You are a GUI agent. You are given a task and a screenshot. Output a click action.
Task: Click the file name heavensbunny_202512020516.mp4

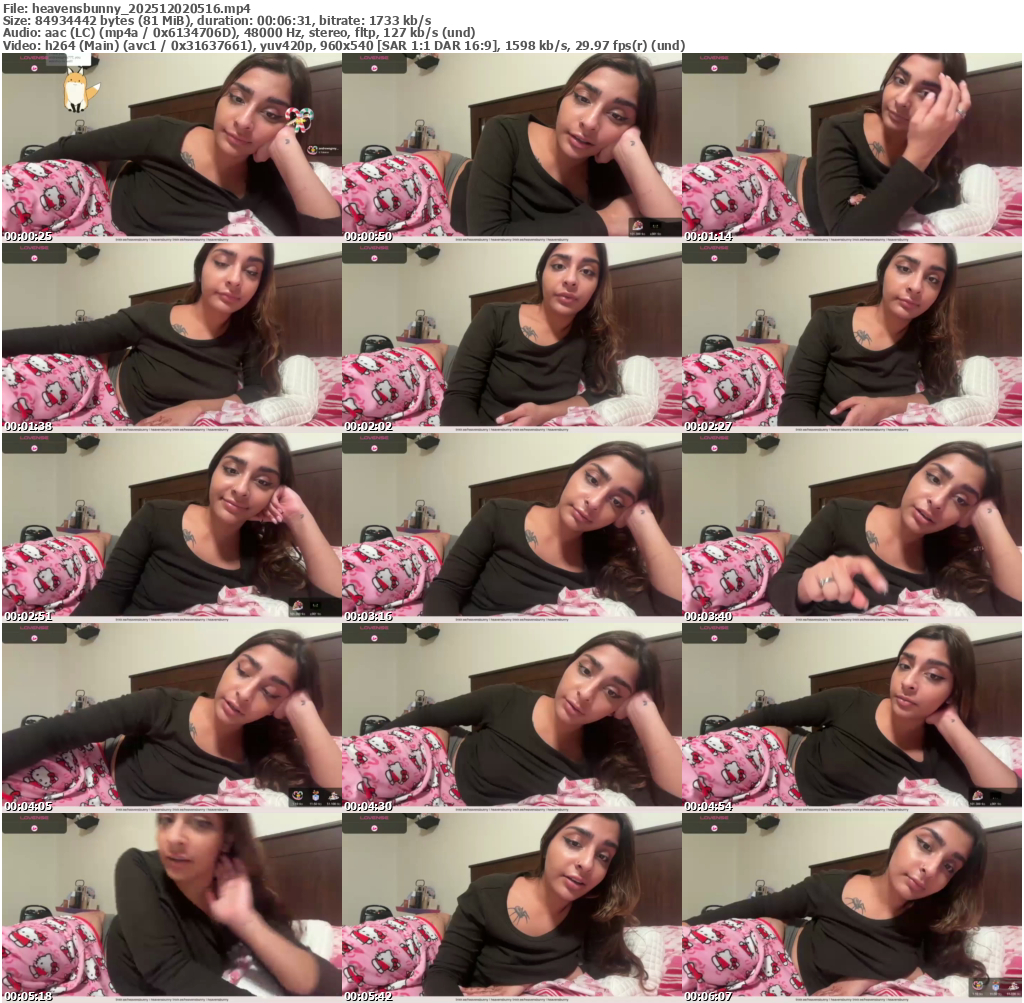coord(127,8)
